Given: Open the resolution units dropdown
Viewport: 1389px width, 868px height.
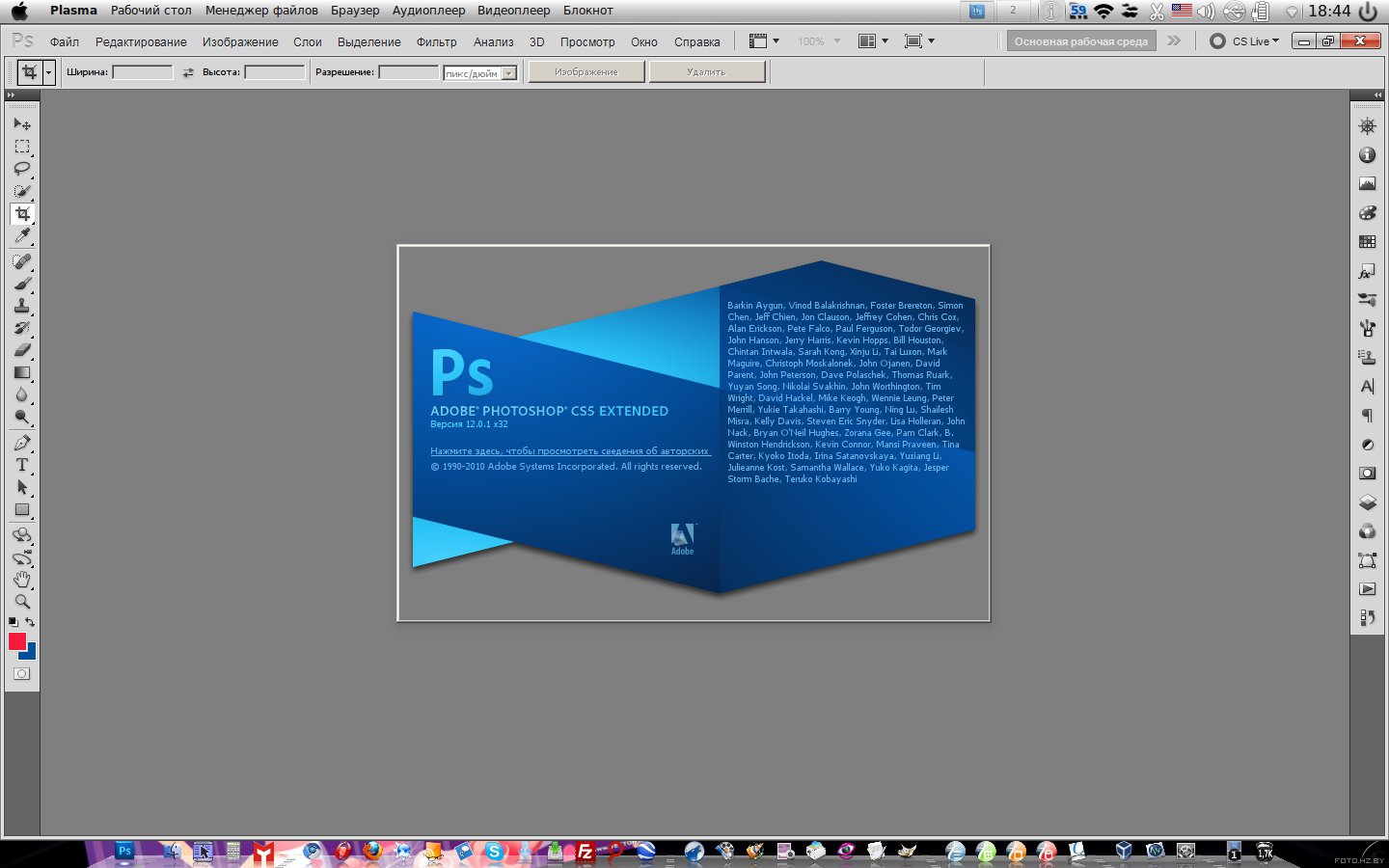Looking at the screenshot, I should click(x=509, y=73).
